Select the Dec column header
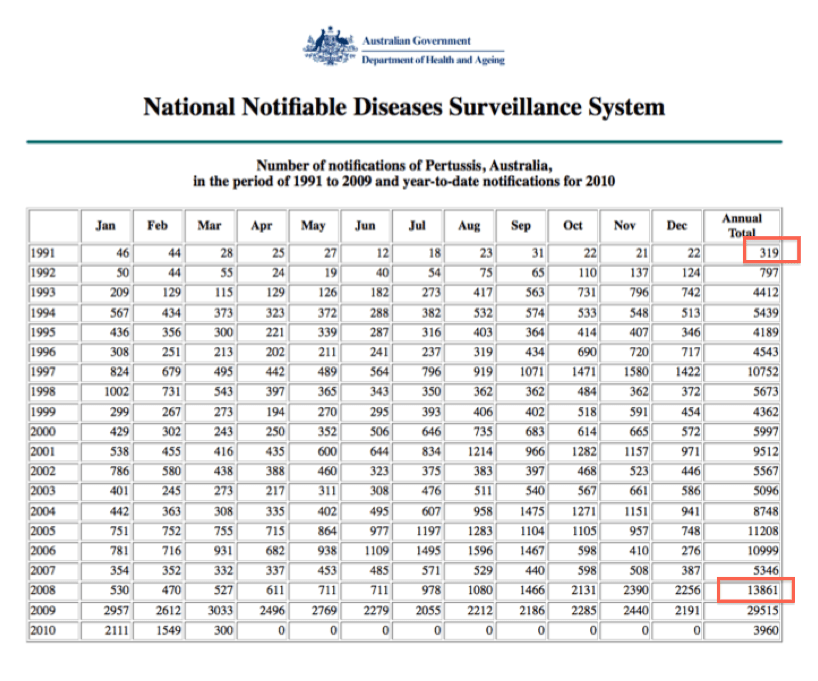Screen dimensions: 818x681 click(677, 225)
